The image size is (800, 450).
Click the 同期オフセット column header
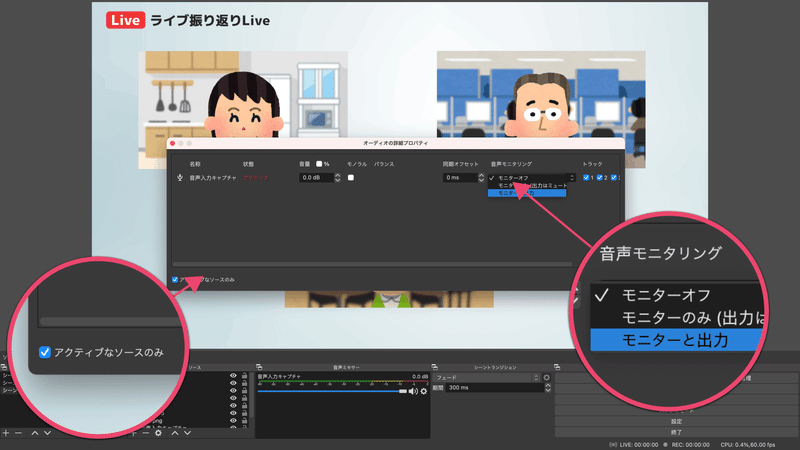click(x=461, y=164)
